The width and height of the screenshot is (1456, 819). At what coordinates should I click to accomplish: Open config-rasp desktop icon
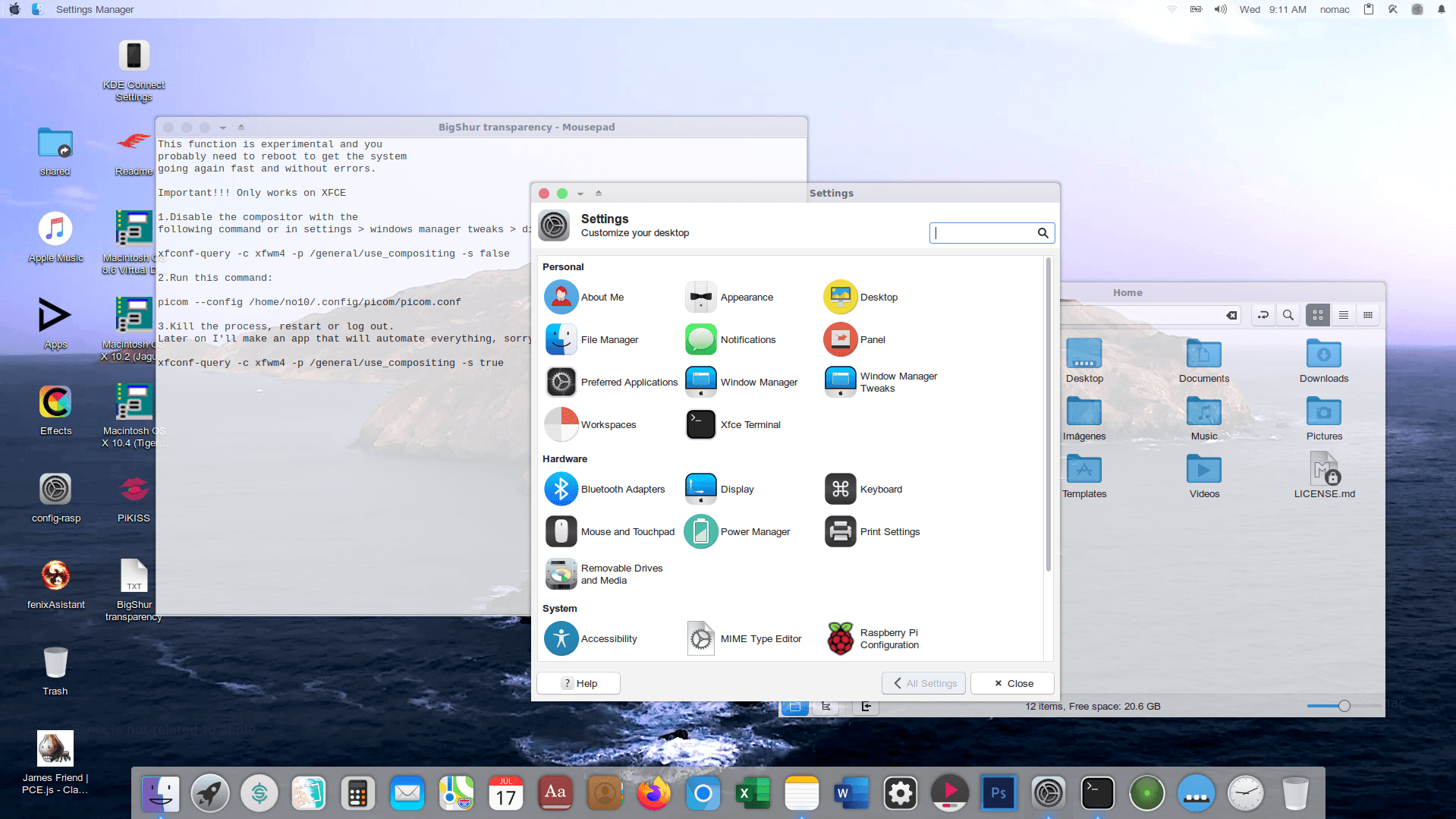55,498
